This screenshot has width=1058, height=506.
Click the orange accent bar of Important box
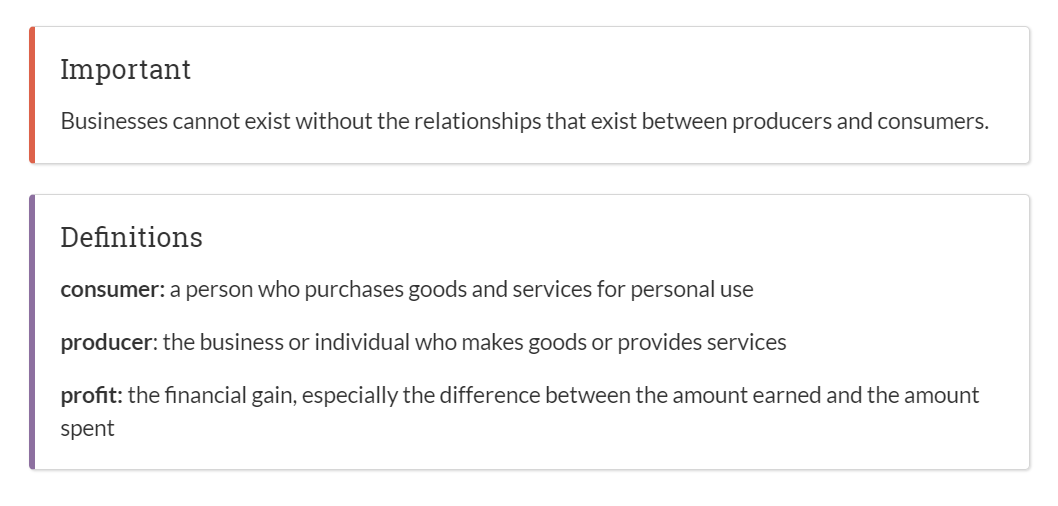pos(32,95)
